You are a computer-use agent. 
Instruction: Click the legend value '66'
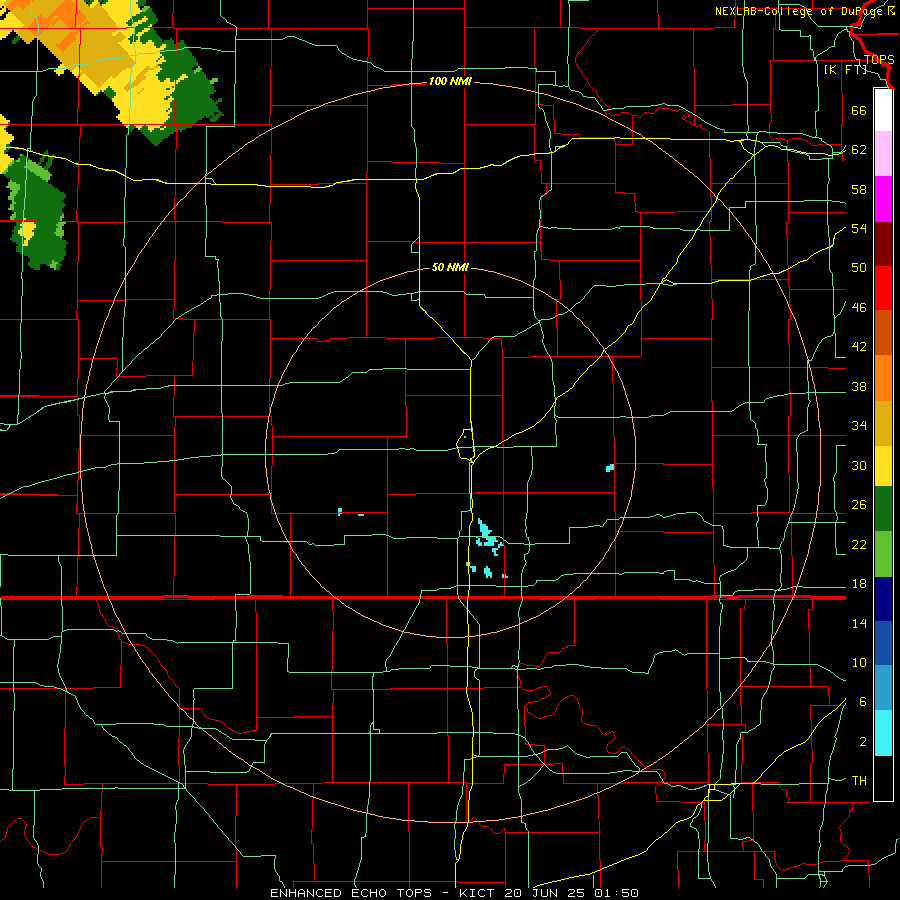tap(859, 111)
